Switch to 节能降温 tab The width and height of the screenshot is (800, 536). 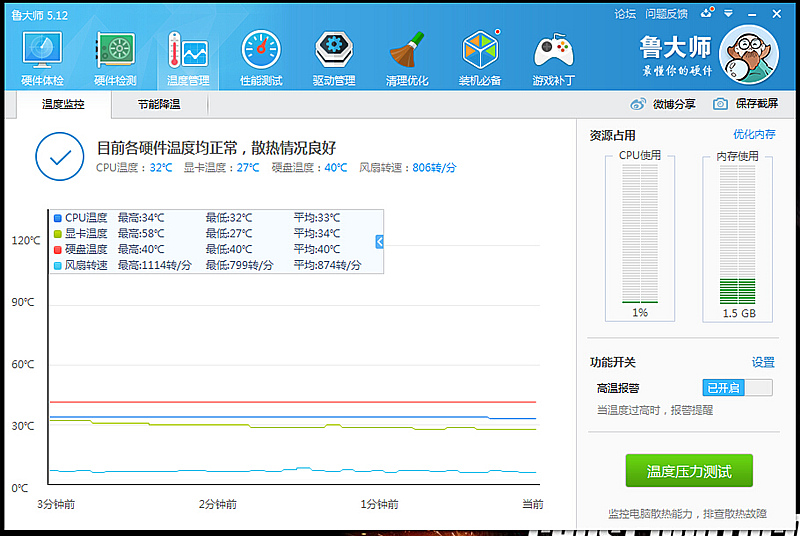click(x=159, y=104)
